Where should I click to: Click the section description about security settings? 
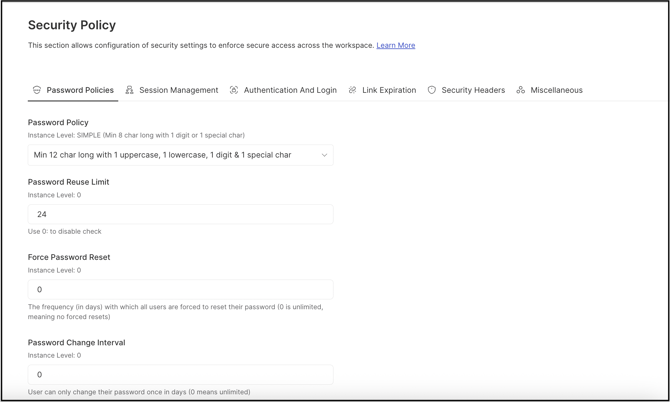click(x=201, y=45)
